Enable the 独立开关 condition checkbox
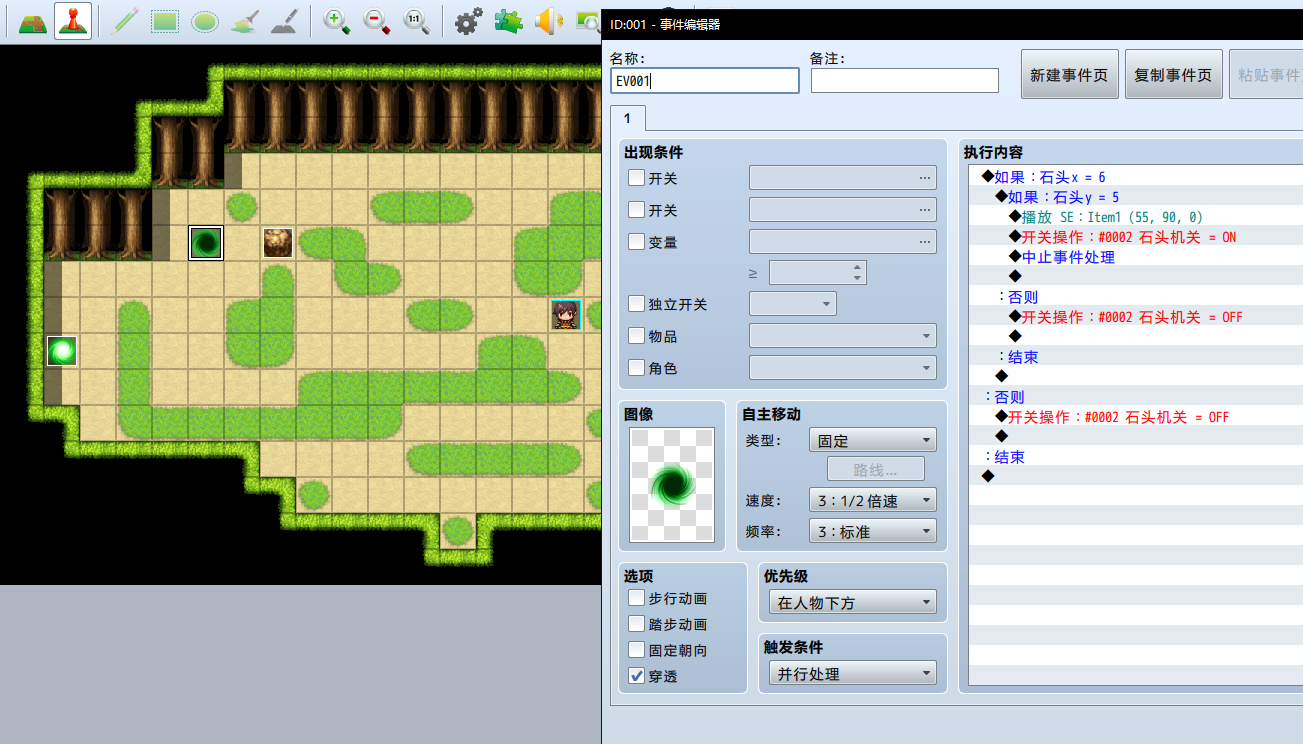 (636, 304)
